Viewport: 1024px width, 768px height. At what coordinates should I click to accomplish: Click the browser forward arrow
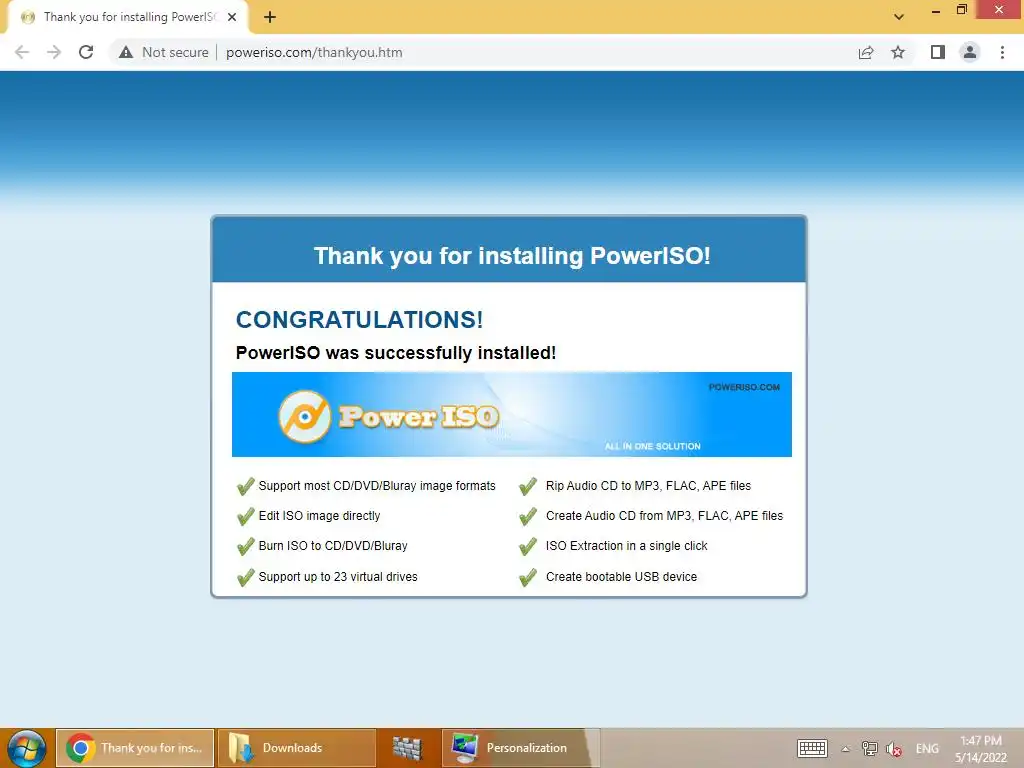tap(54, 52)
